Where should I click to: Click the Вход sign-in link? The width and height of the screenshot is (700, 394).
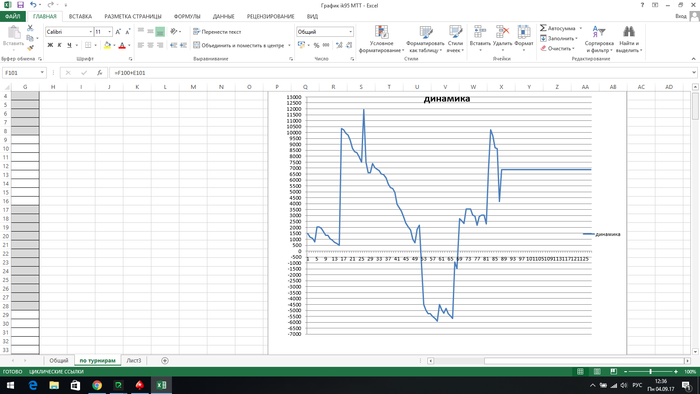(x=681, y=16)
